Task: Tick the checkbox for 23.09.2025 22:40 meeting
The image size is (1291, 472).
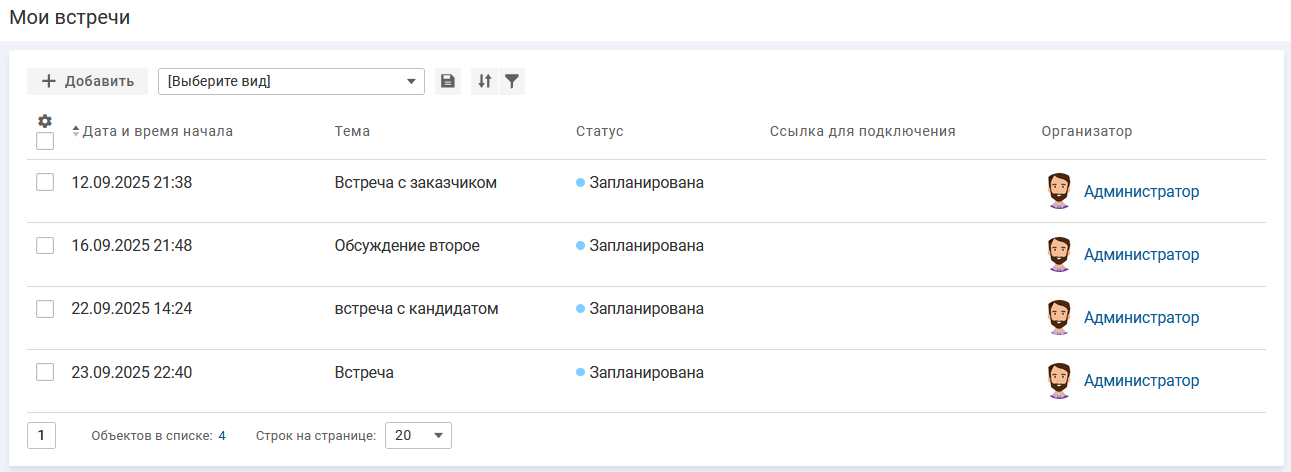Action: pos(45,373)
